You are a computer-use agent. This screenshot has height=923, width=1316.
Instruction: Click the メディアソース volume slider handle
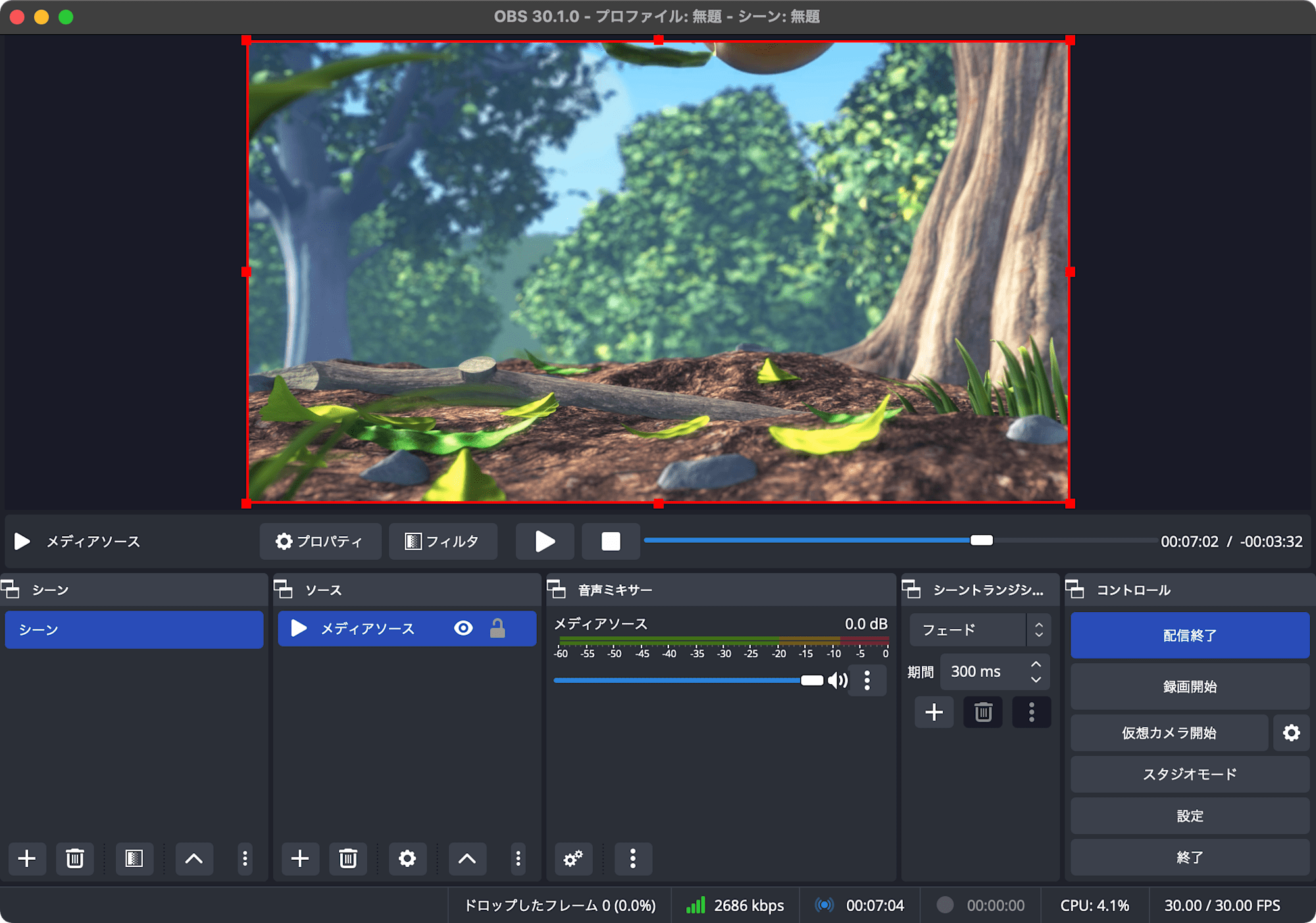[x=812, y=680]
